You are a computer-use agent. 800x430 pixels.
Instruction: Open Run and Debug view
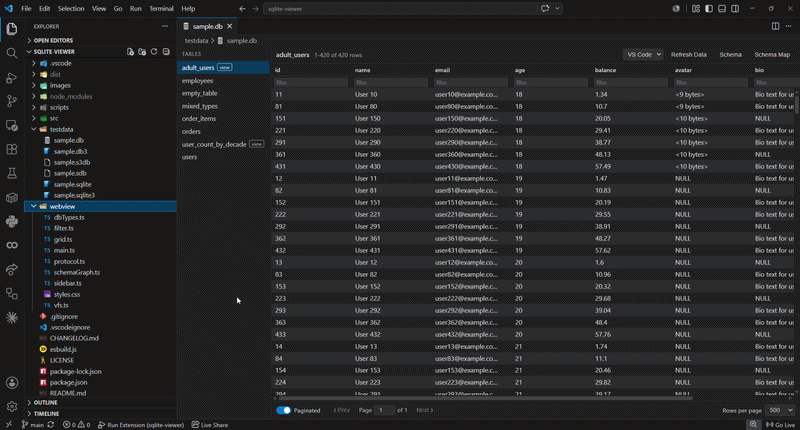[12, 78]
